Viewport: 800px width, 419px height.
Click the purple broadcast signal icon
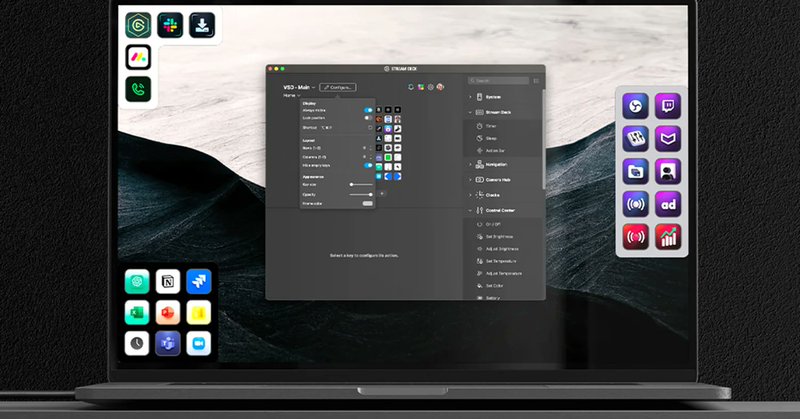point(635,204)
